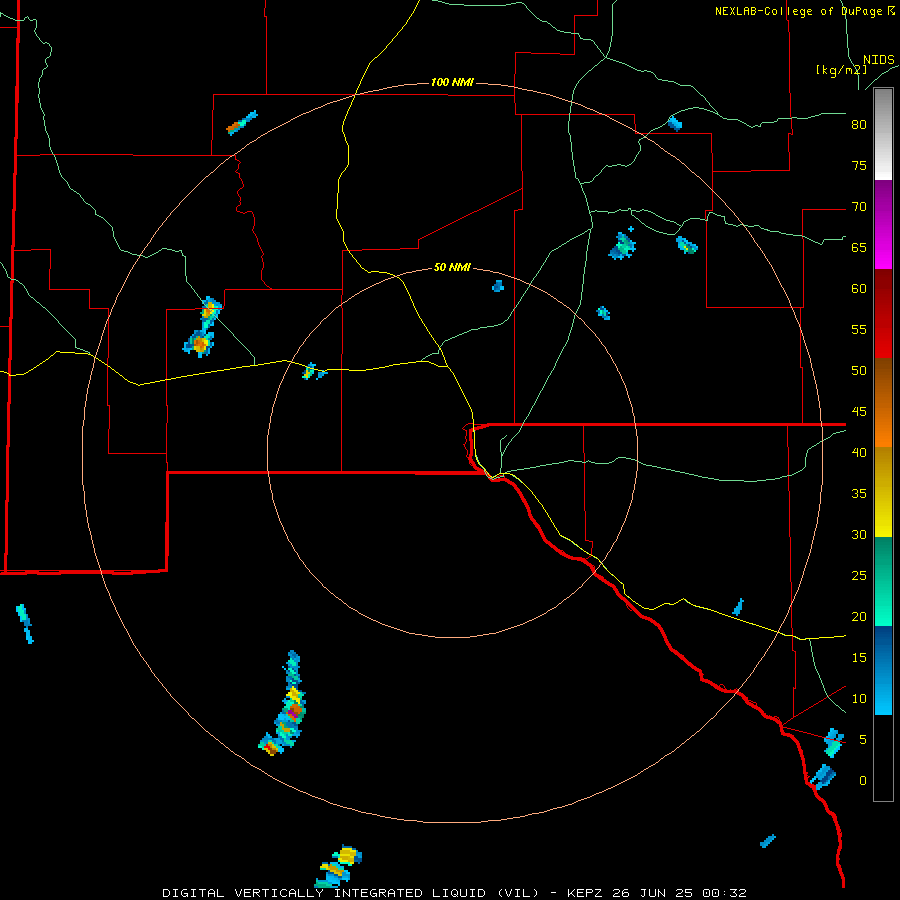Click the yellow-cored cell at the bottom edge
900x900 pixels.
click(x=340, y=866)
